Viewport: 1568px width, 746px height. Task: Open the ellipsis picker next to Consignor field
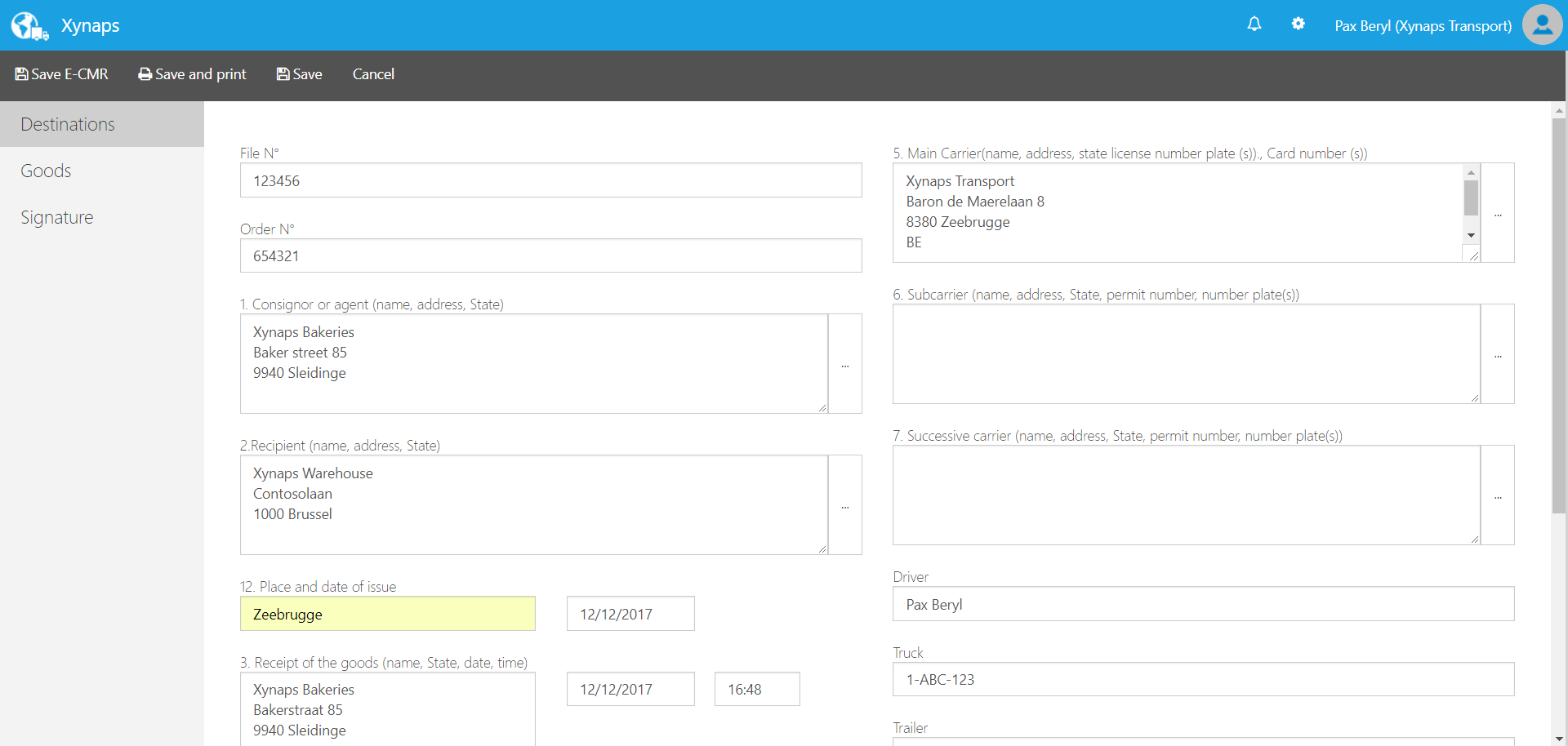[845, 364]
